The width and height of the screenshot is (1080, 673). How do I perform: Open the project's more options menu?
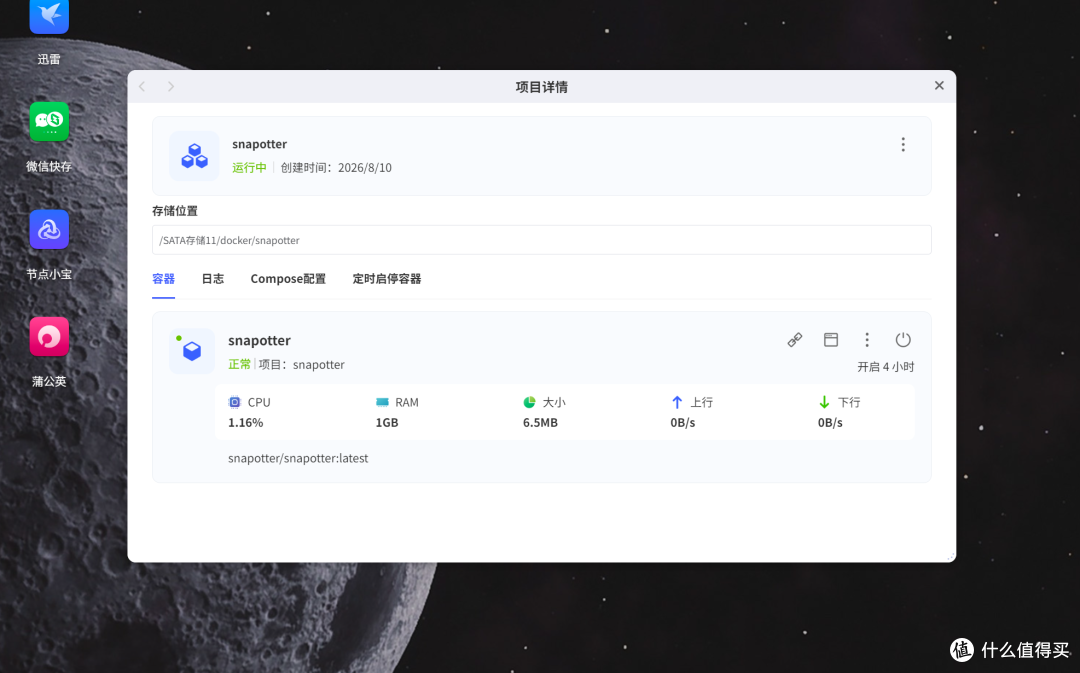pos(903,144)
